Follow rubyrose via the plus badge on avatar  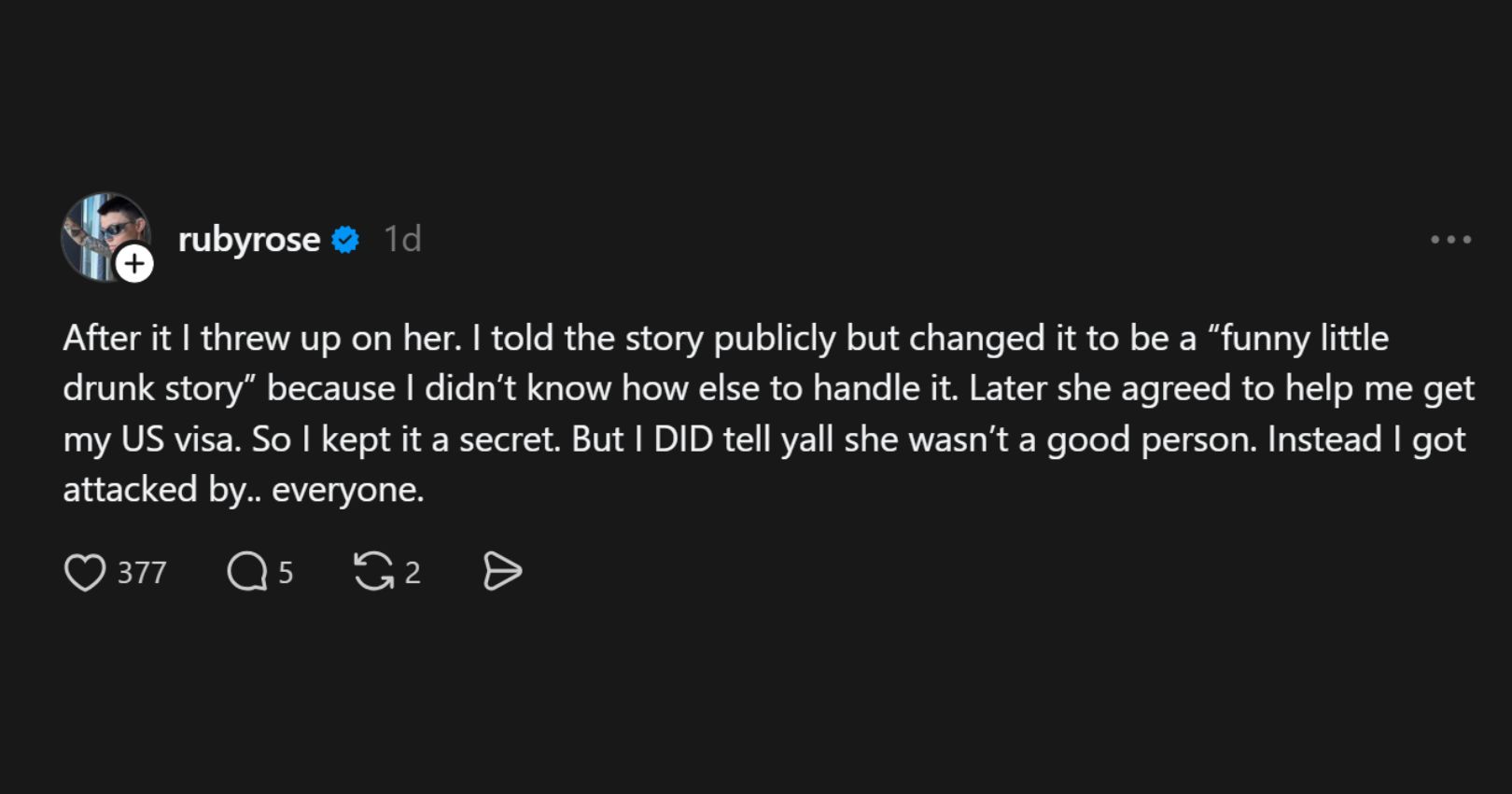pos(135,264)
